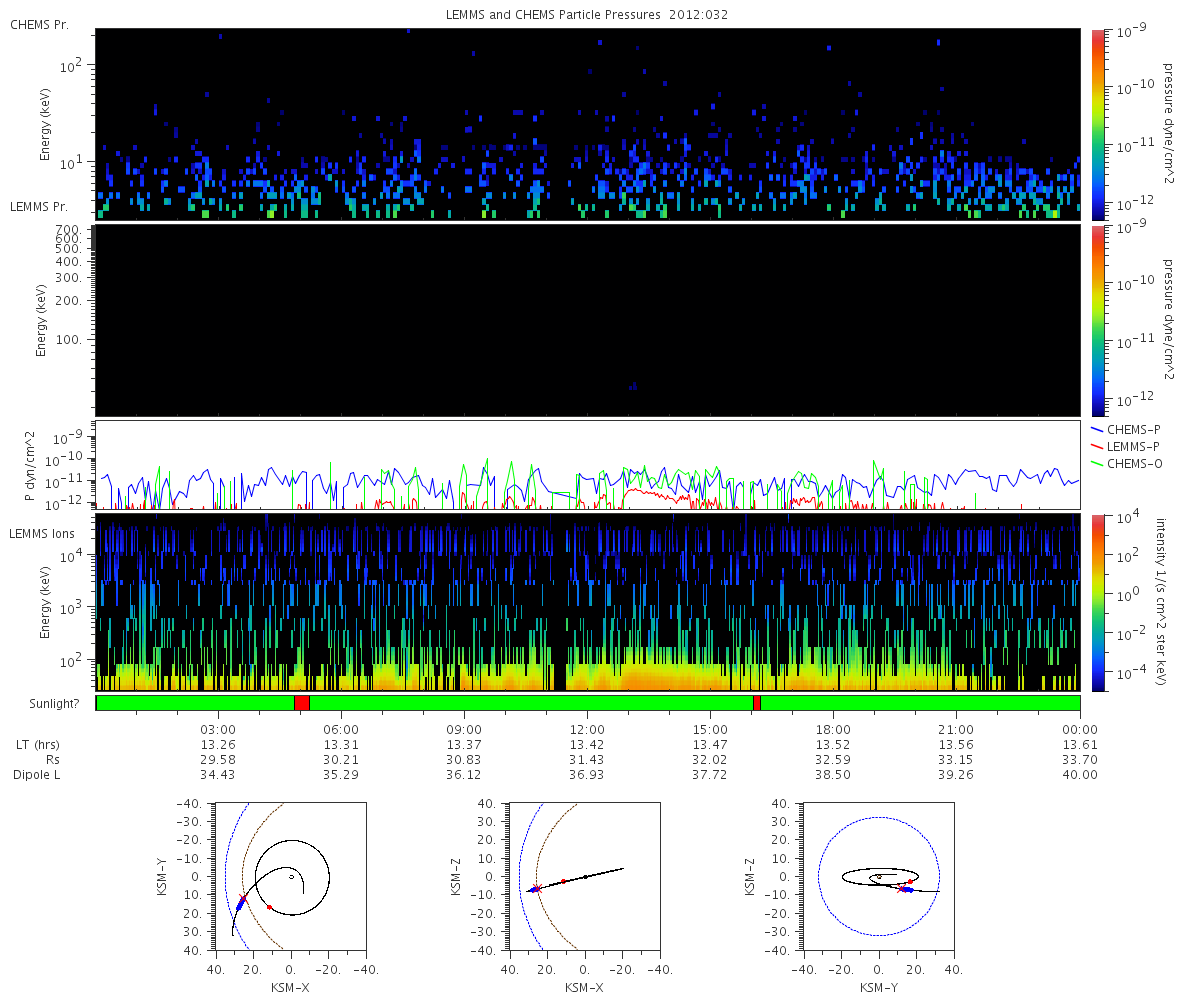Click the plot title showing 2012:032
The height and width of the screenshot is (1000, 1200).
click(x=587, y=15)
